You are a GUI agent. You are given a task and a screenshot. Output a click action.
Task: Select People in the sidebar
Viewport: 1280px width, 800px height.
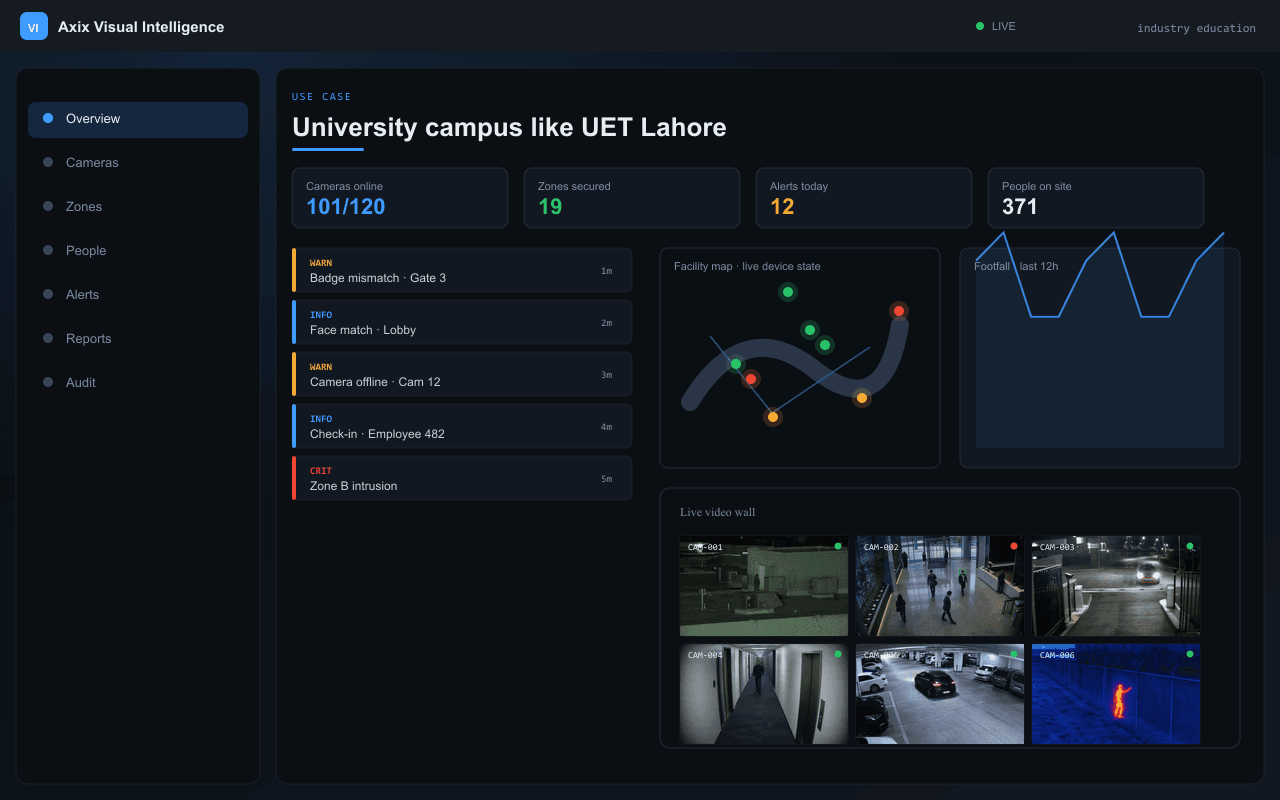click(x=138, y=251)
